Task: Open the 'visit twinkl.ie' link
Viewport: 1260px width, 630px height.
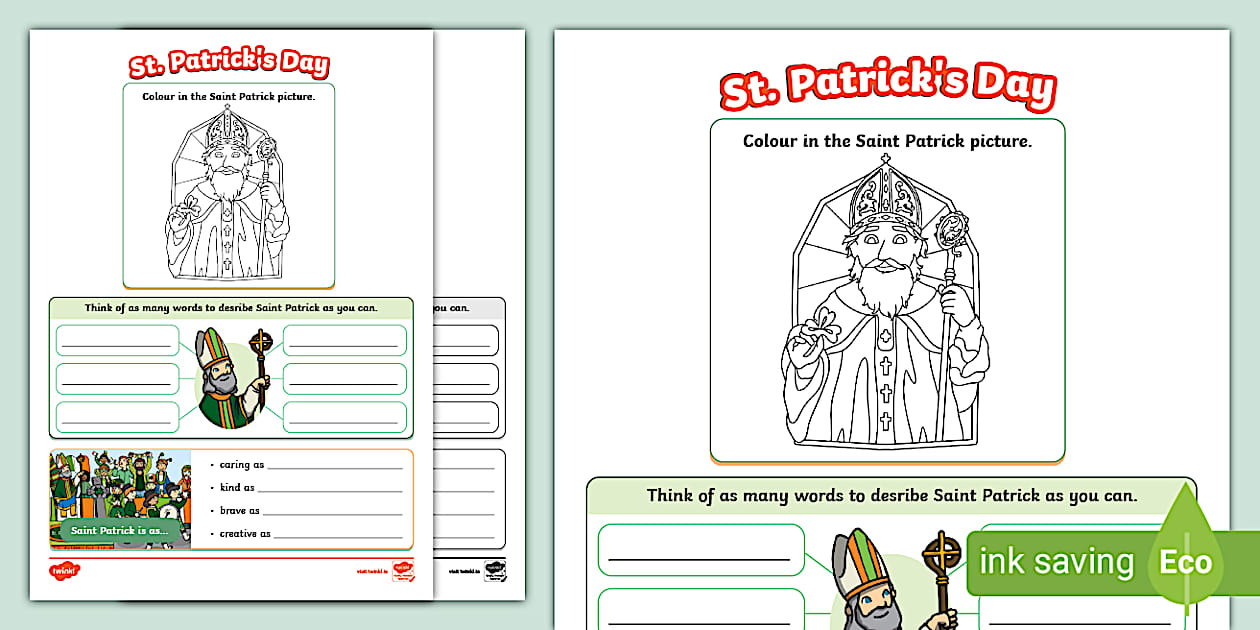Action: point(371,571)
